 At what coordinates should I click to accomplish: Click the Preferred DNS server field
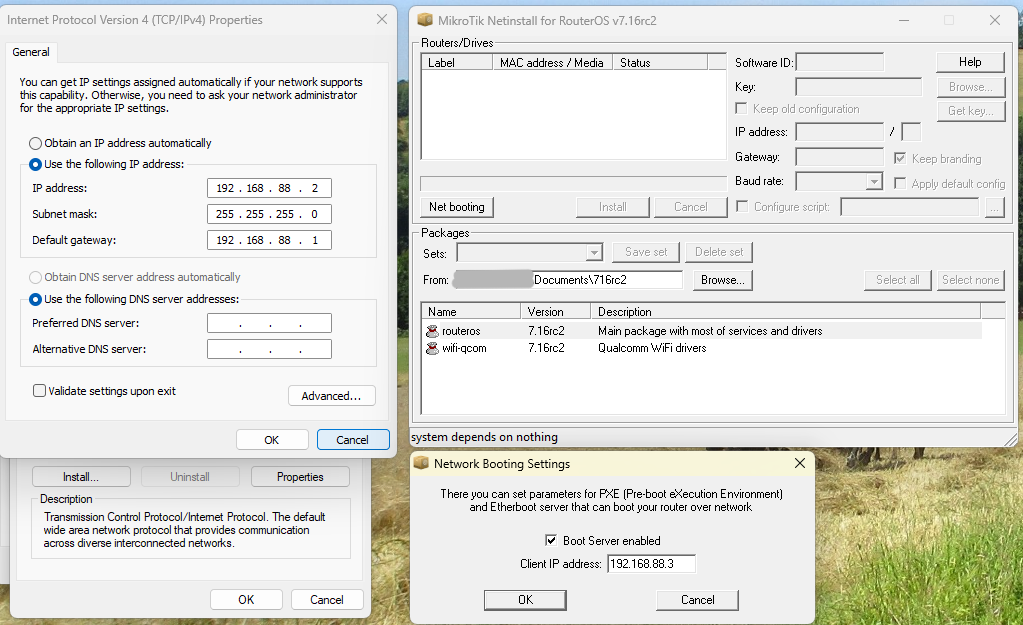[269, 323]
